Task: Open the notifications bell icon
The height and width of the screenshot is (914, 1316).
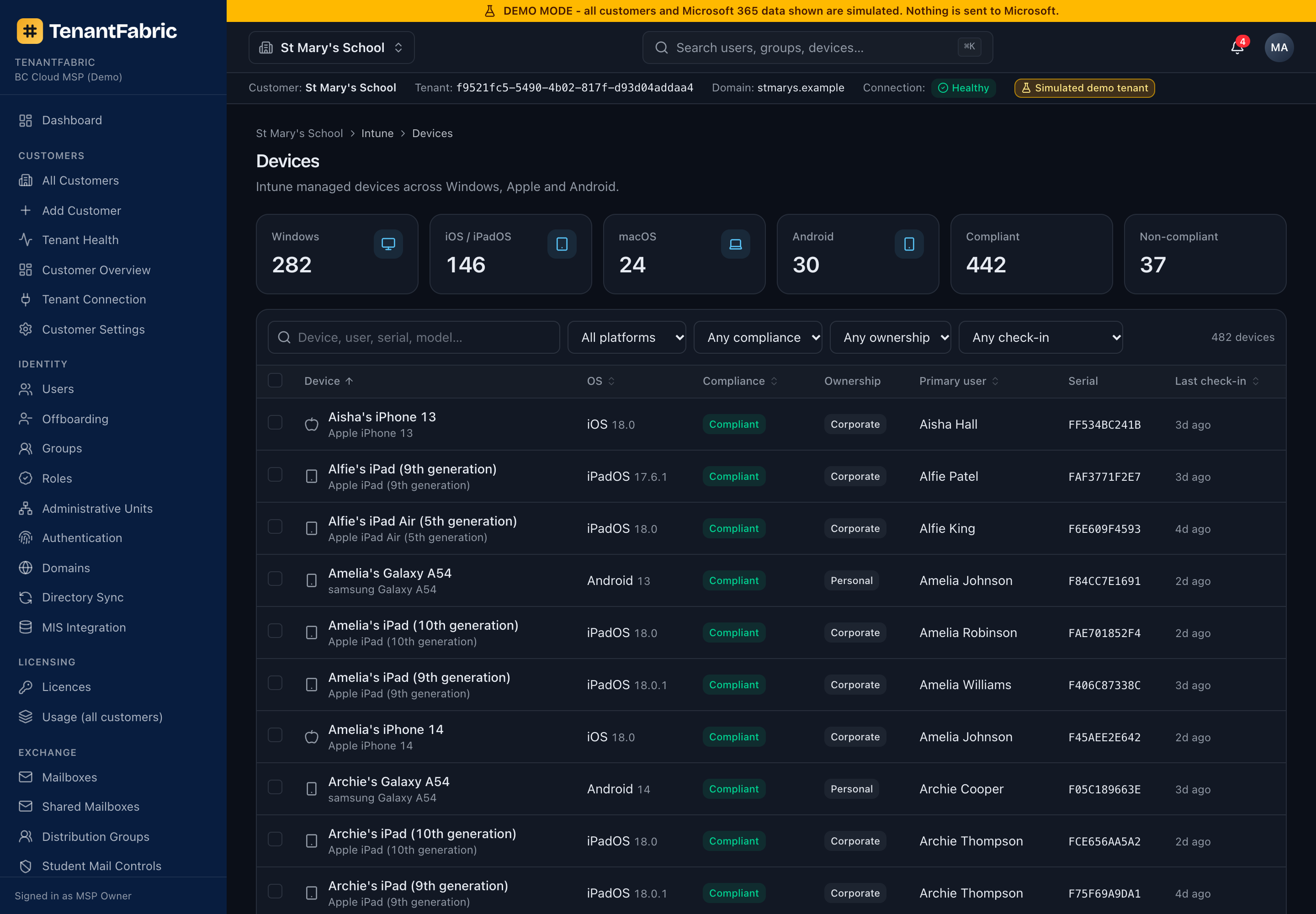Action: (1237, 48)
